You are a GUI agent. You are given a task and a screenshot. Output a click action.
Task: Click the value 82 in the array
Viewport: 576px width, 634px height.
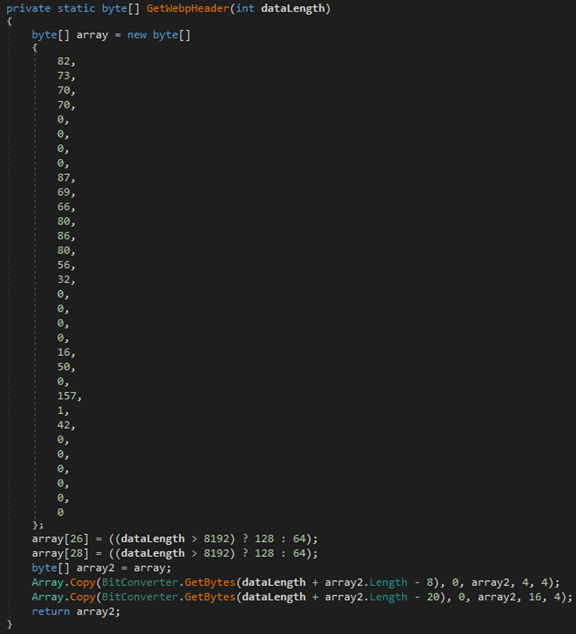click(63, 61)
